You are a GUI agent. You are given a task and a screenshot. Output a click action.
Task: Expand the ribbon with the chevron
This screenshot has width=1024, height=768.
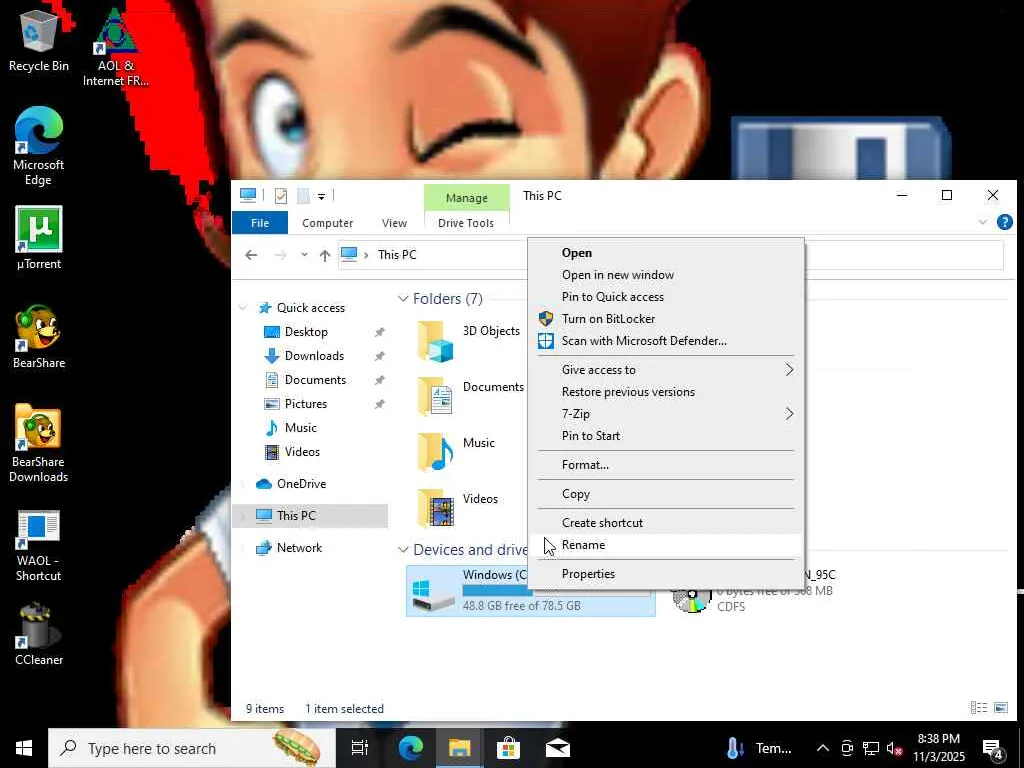[x=983, y=222]
